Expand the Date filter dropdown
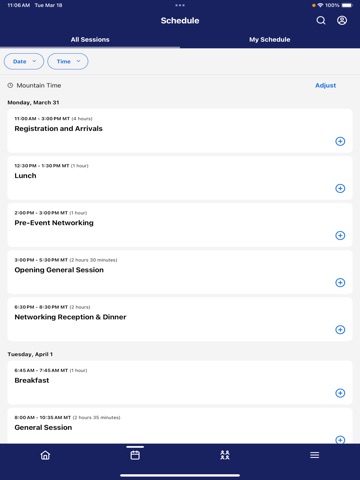This screenshot has width=360, height=480. click(x=24, y=61)
